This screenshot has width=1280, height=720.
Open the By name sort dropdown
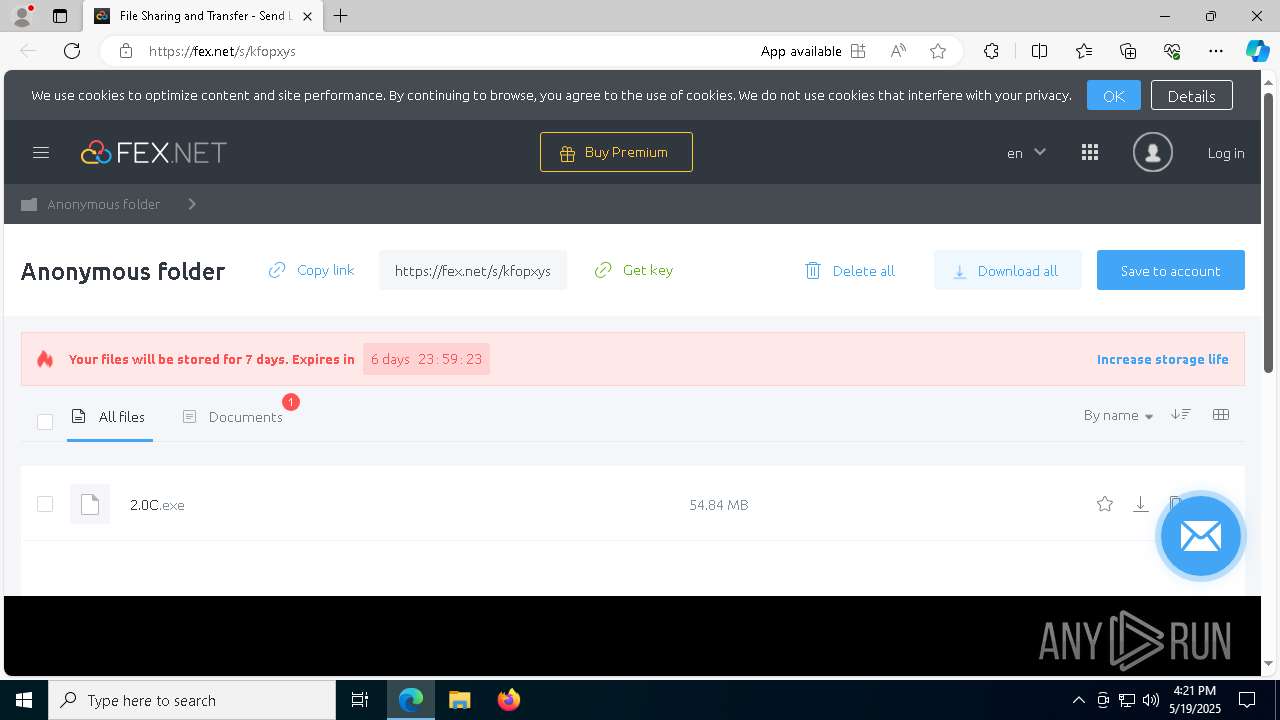coord(1118,415)
